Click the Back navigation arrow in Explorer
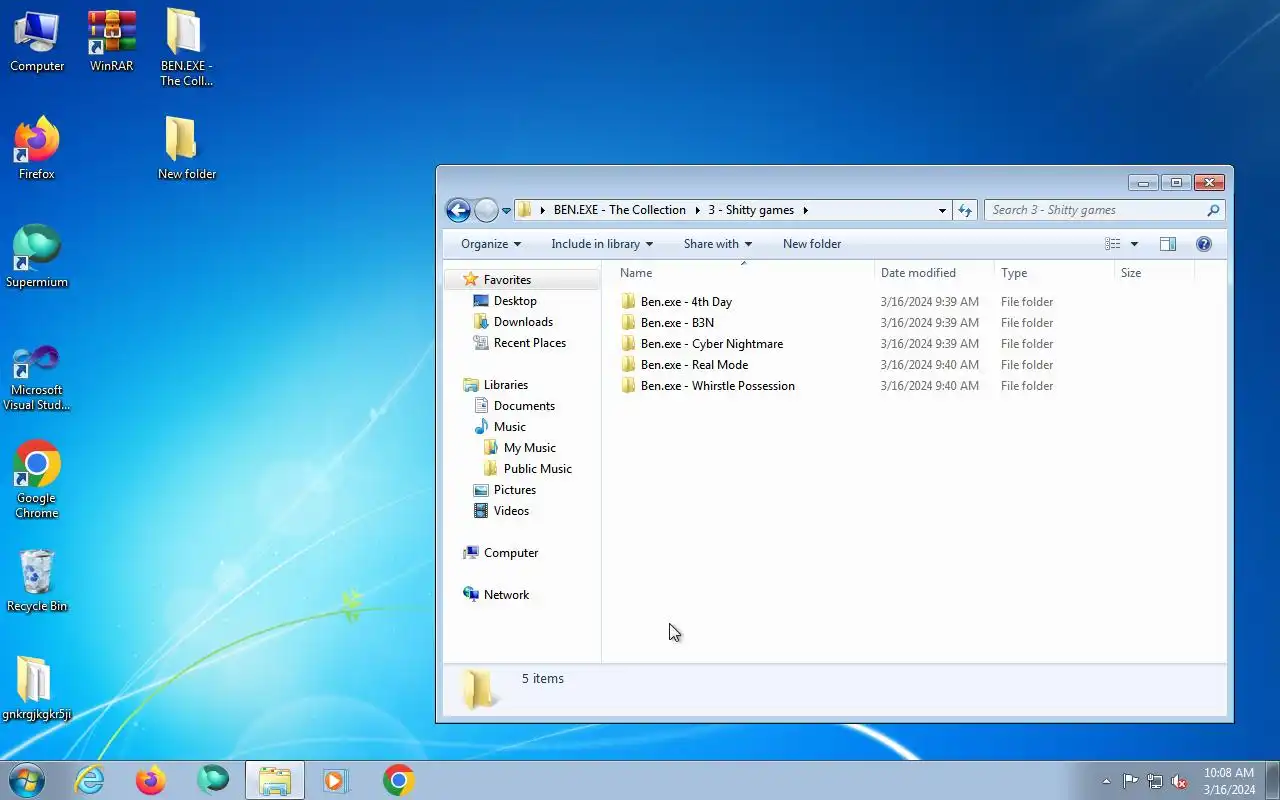1280x800 pixels. tap(458, 210)
